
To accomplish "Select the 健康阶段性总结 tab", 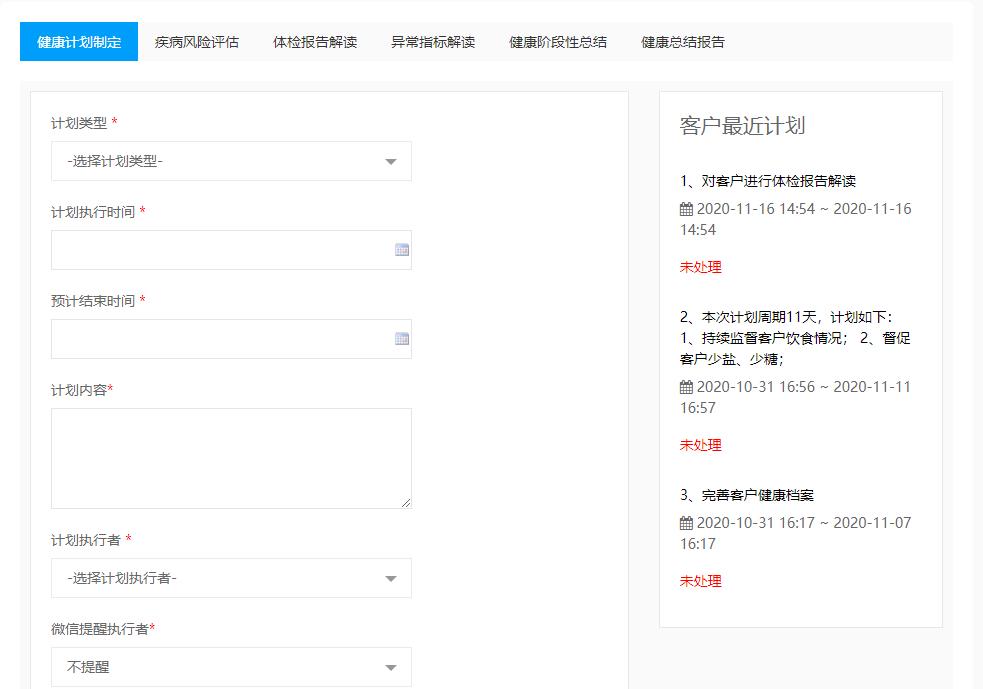I will (x=558, y=42).
